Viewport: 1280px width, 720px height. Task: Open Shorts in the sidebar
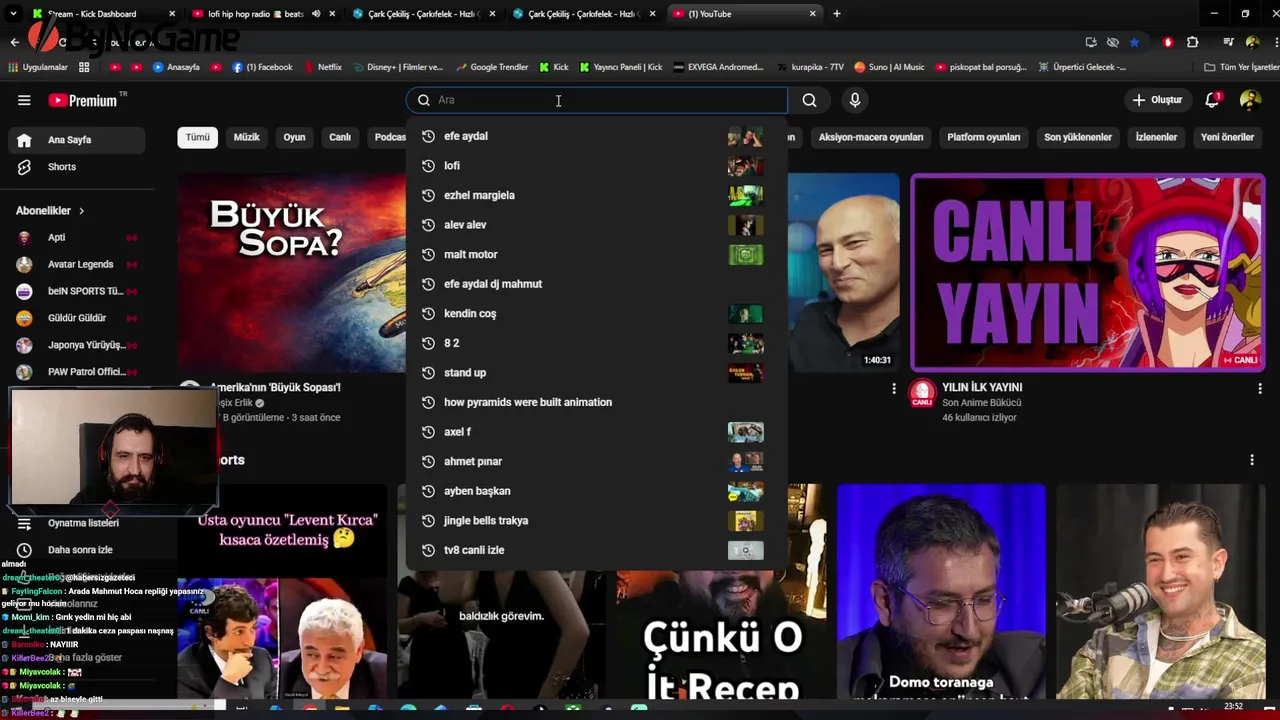pos(77,167)
